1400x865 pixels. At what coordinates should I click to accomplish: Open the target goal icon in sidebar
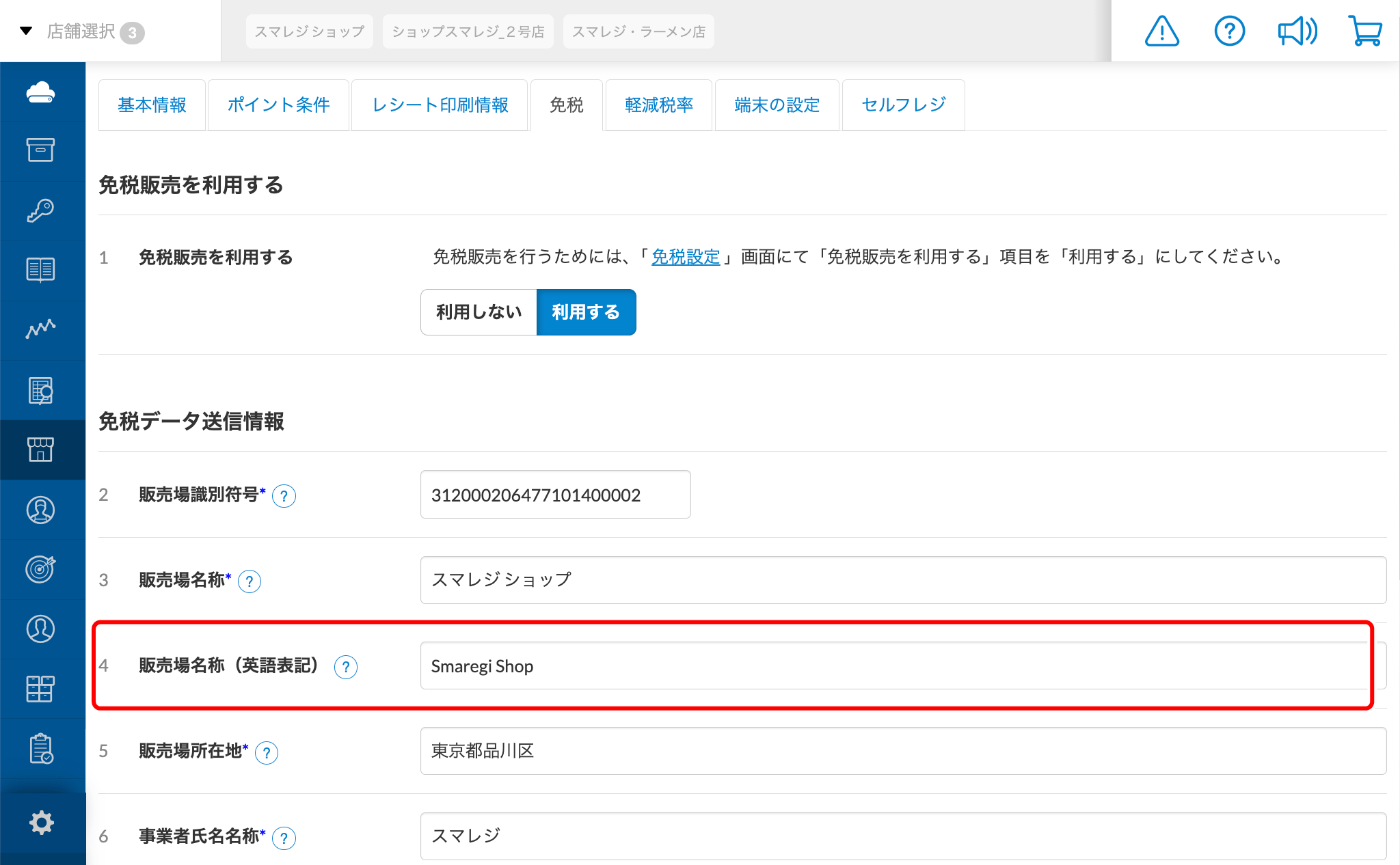(x=41, y=568)
